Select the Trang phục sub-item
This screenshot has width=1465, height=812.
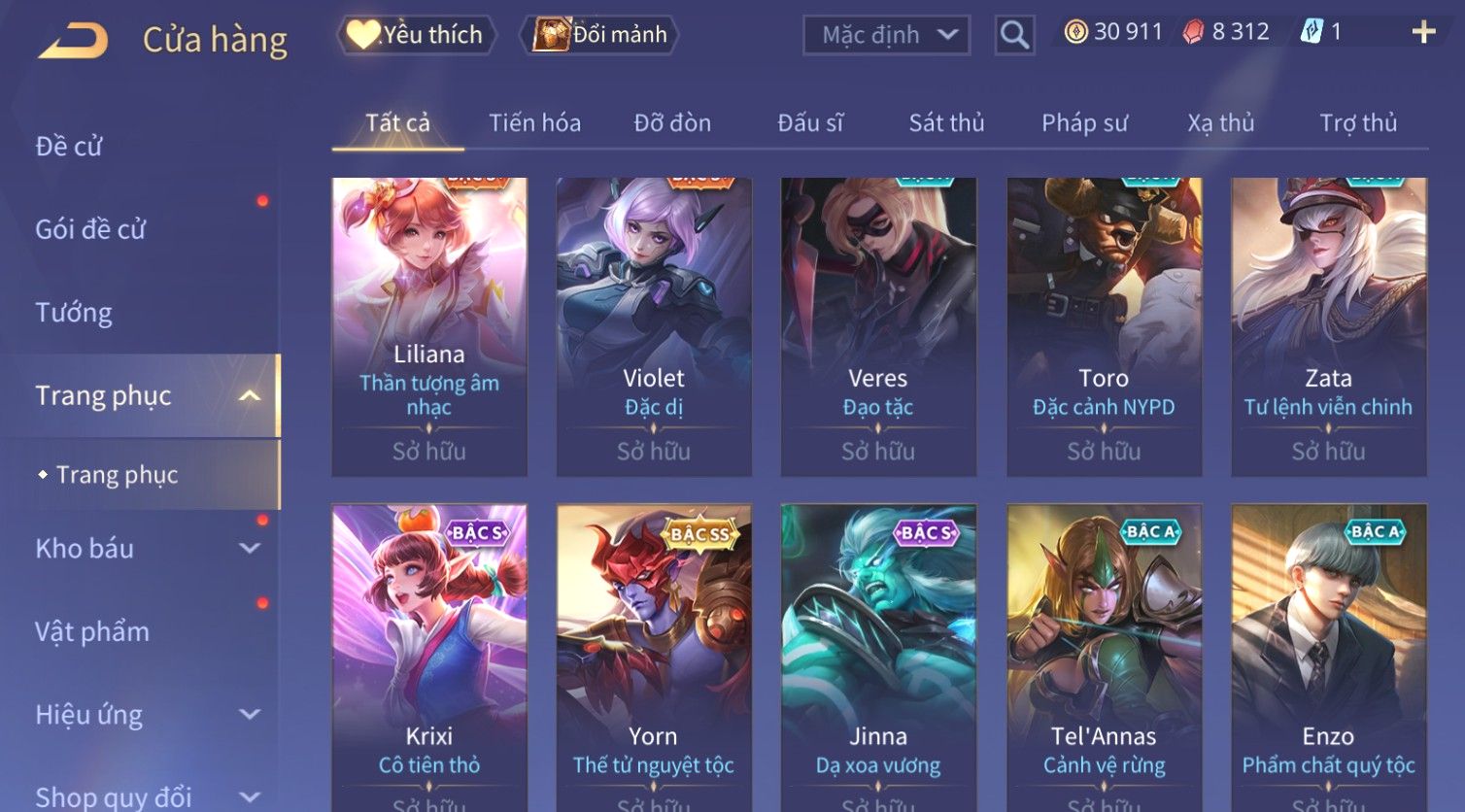point(117,474)
